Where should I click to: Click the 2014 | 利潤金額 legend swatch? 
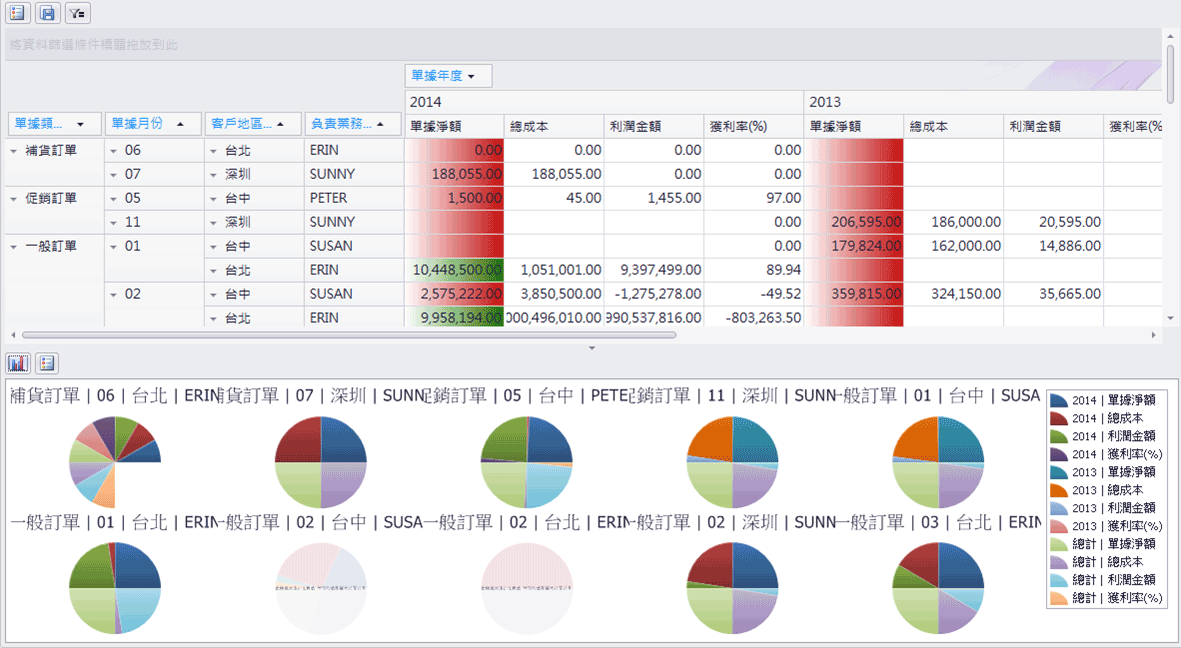1059,437
